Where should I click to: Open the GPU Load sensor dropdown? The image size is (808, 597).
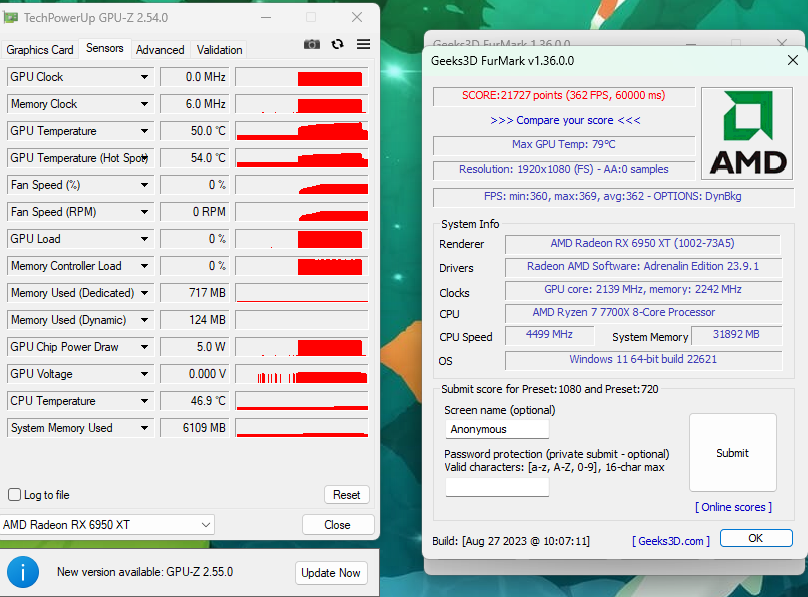tap(144, 239)
